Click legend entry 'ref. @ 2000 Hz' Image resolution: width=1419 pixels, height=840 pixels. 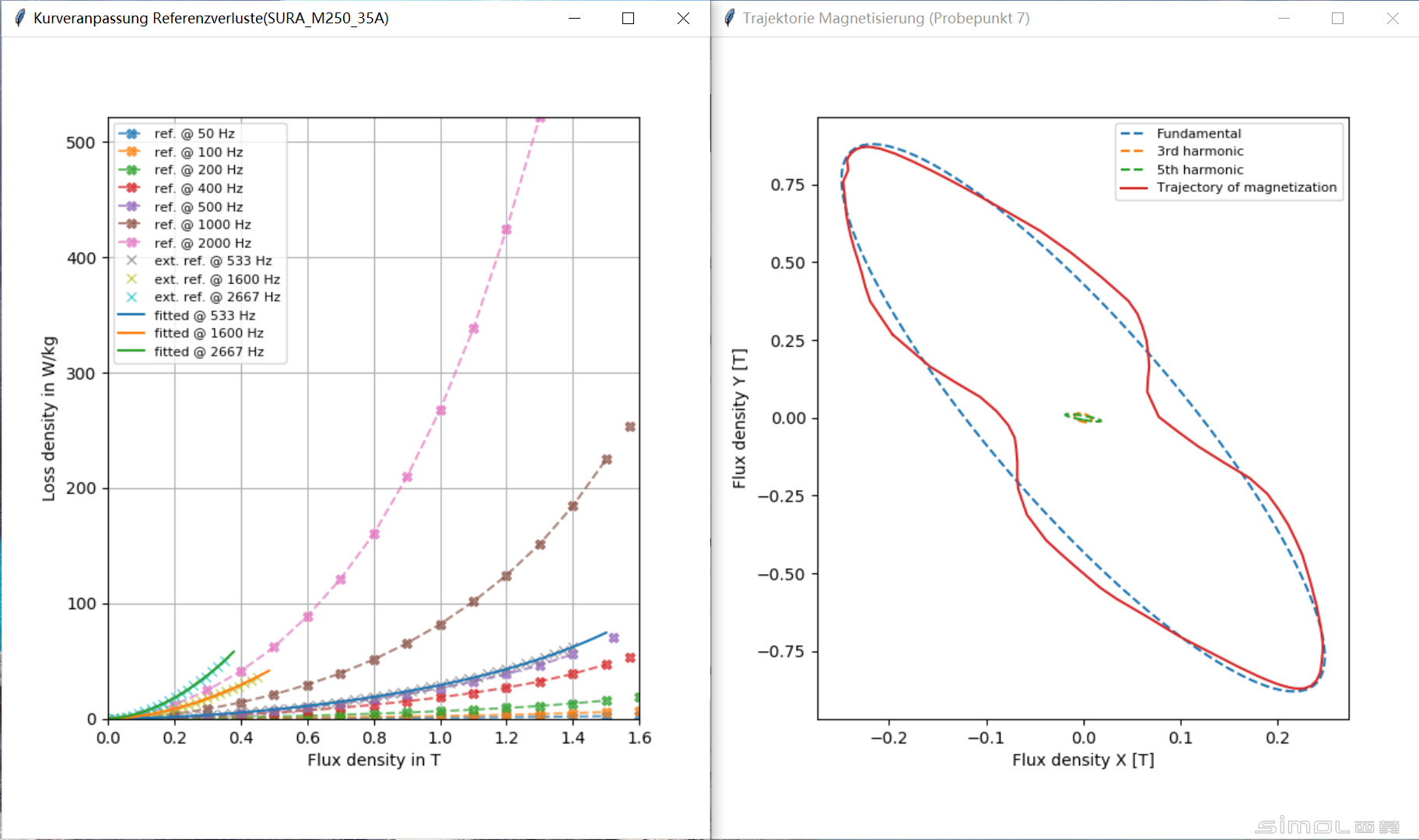pos(184,243)
